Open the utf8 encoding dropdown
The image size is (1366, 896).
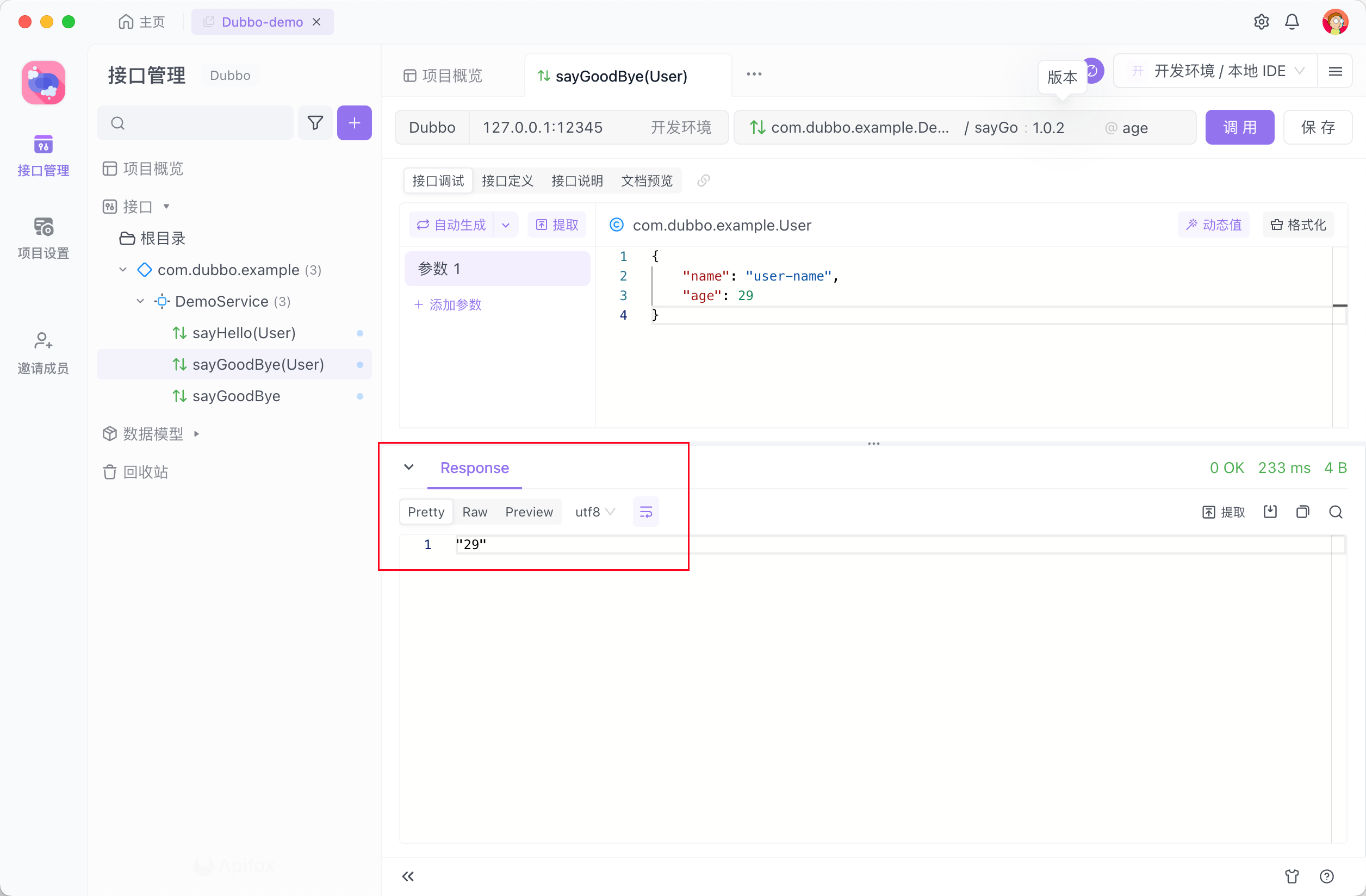click(x=595, y=512)
